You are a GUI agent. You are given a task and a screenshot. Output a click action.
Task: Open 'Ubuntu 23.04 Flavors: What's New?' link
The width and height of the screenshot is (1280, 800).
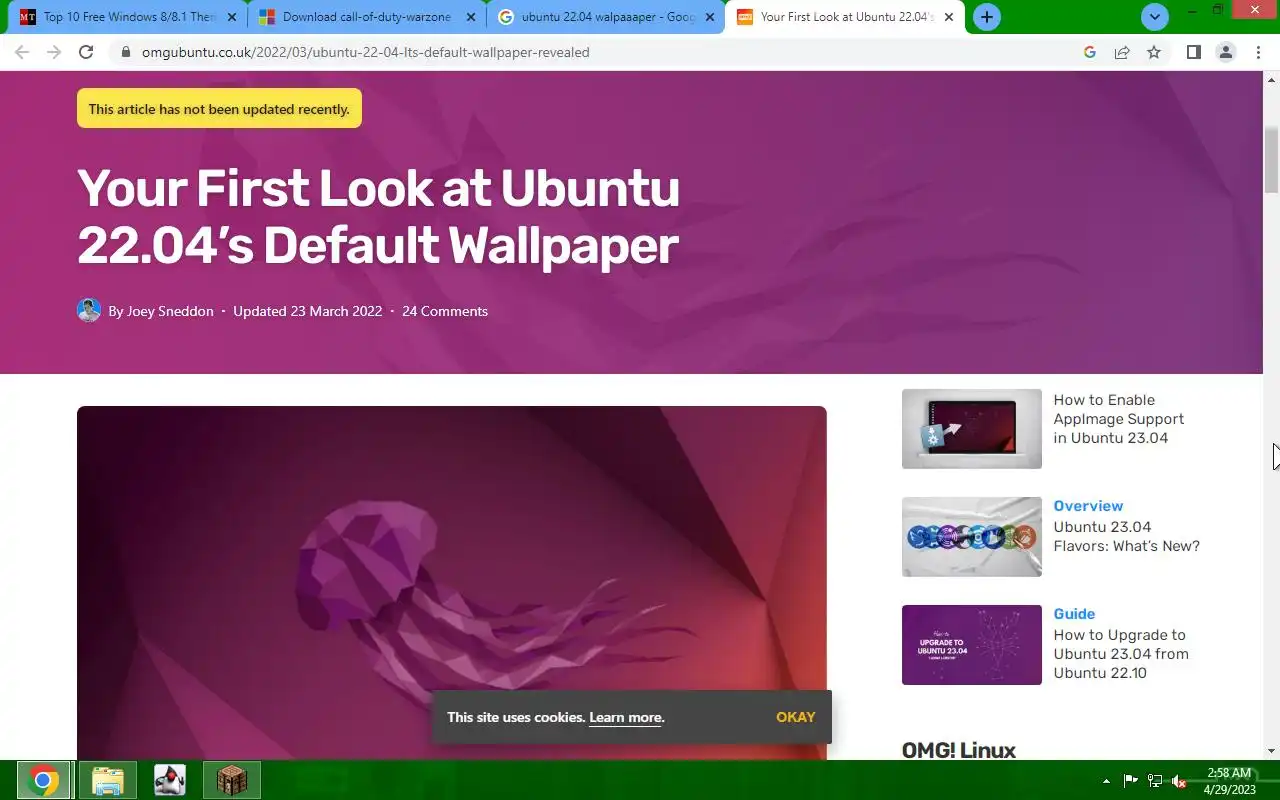point(1126,536)
